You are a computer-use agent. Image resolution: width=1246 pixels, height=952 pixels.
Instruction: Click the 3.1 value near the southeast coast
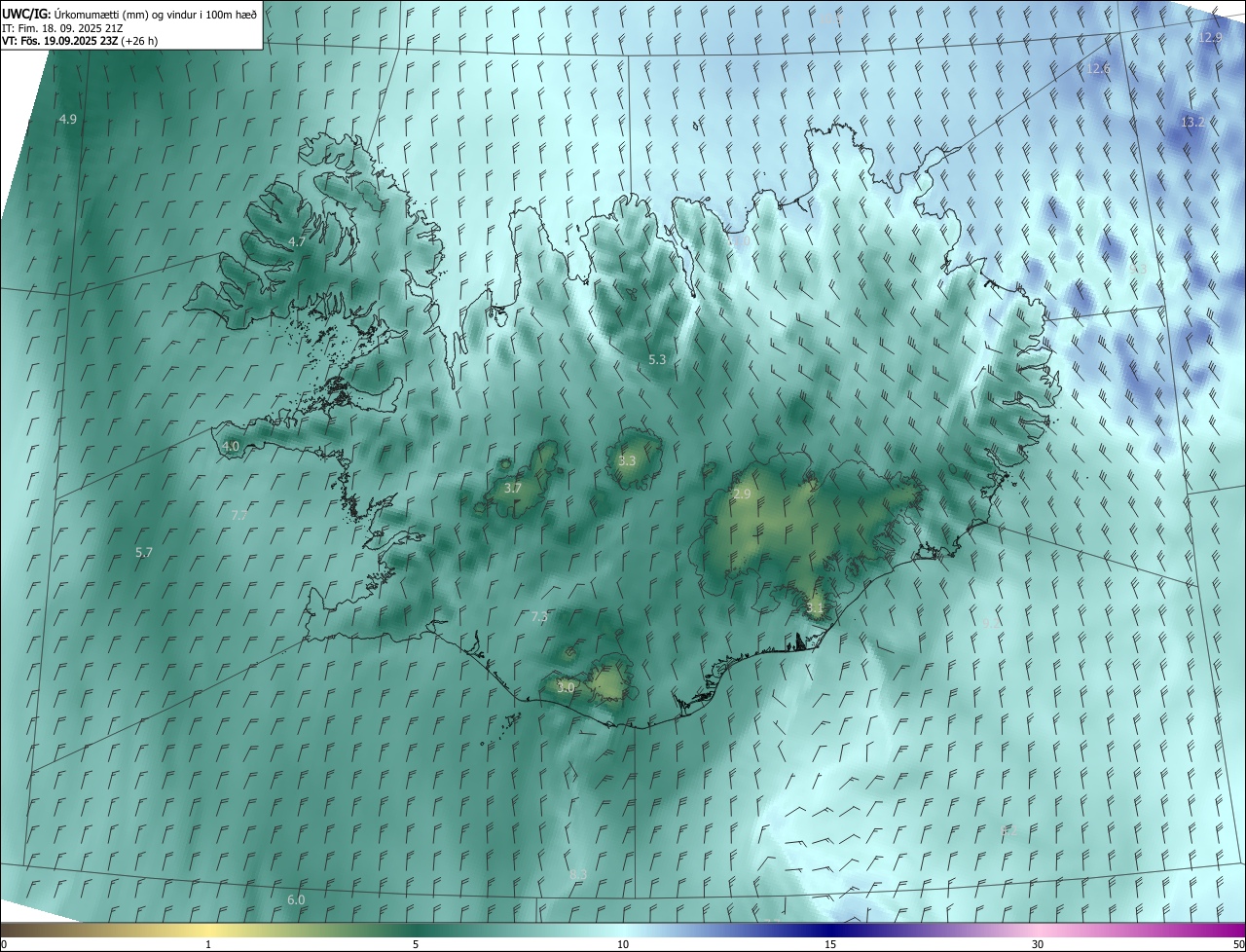(x=815, y=608)
